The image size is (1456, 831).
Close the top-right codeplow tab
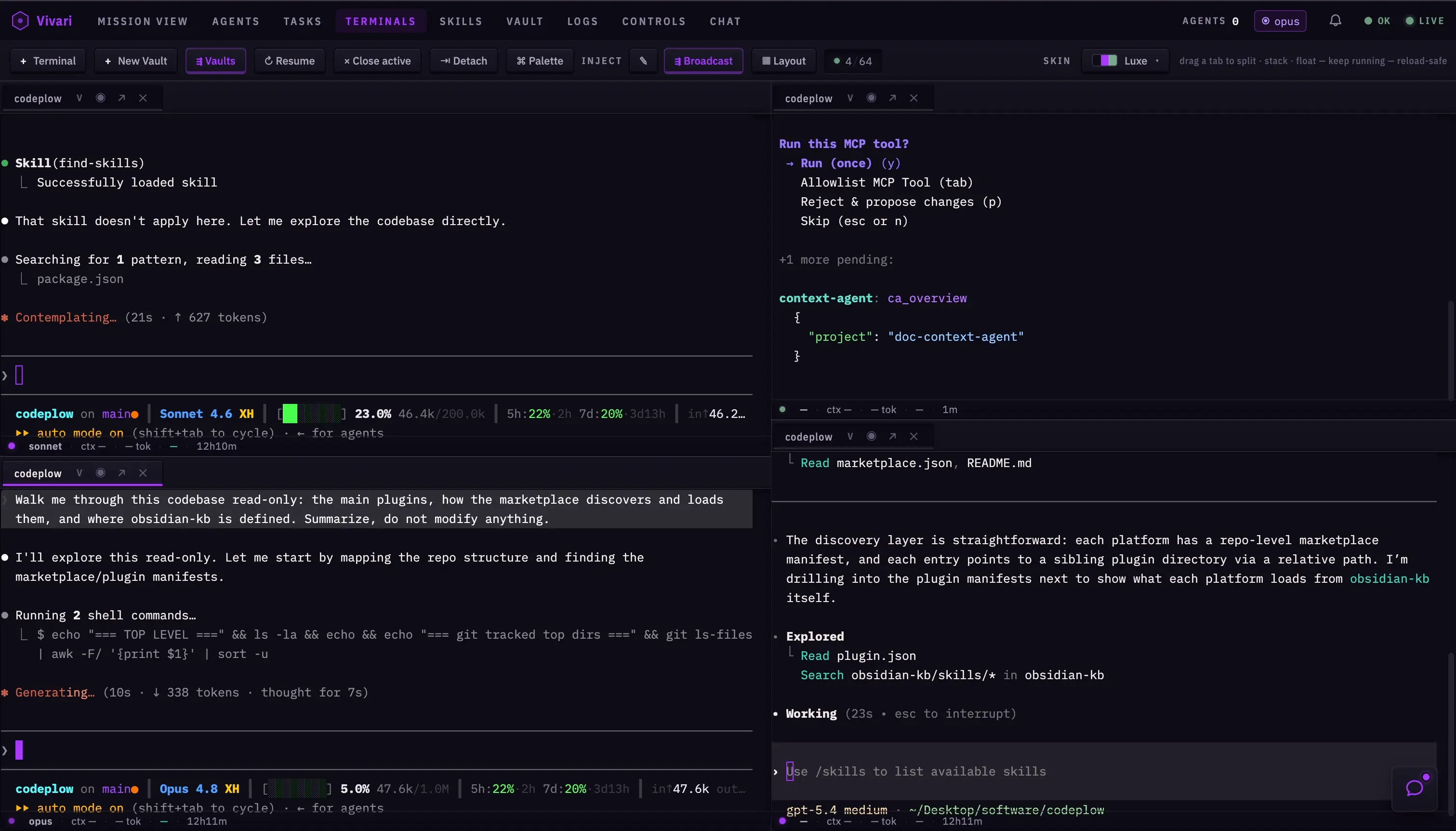tap(913, 98)
